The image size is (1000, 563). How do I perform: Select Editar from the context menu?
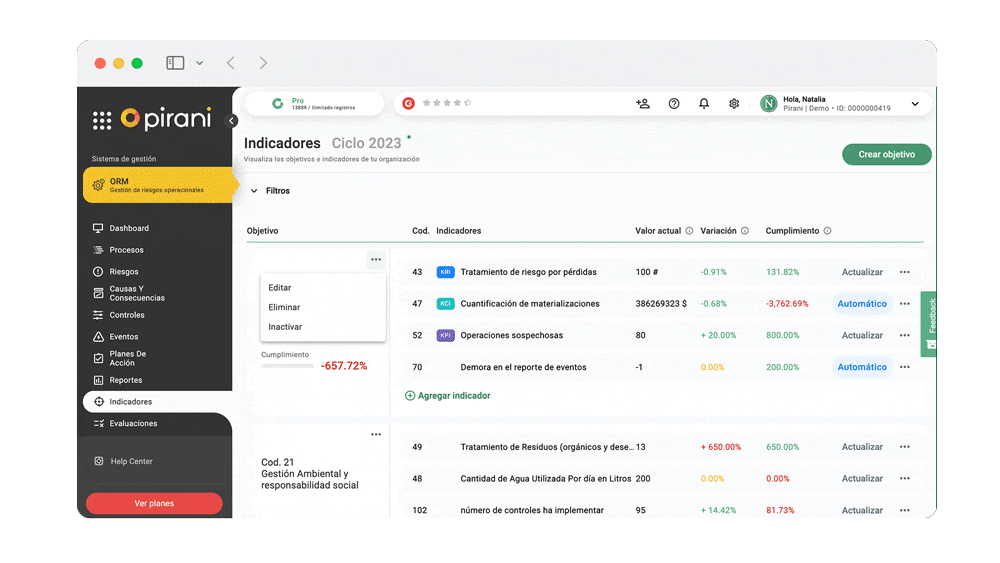[x=280, y=288]
